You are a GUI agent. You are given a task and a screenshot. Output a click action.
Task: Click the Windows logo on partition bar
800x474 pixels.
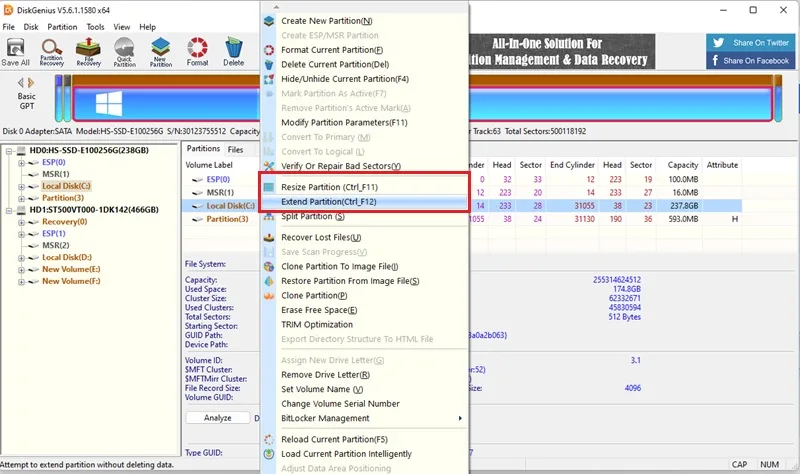pyautogui.click(x=109, y=104)
